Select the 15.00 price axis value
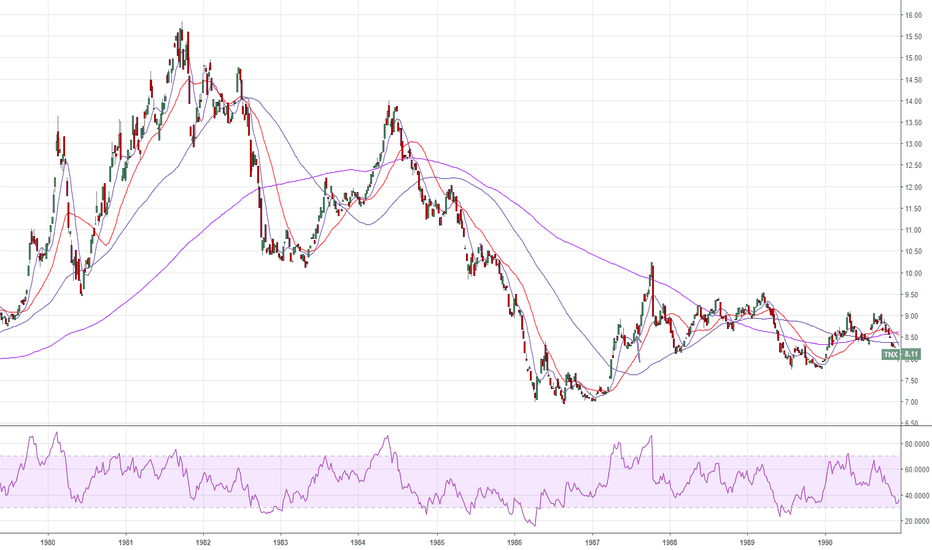The image size is (932, 550). [x=913, y=58]
